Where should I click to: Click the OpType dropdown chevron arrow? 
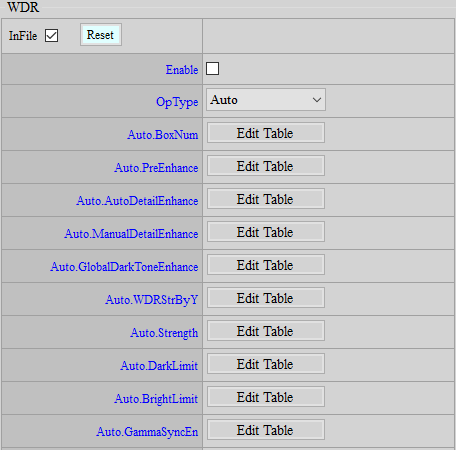point(317,100)
